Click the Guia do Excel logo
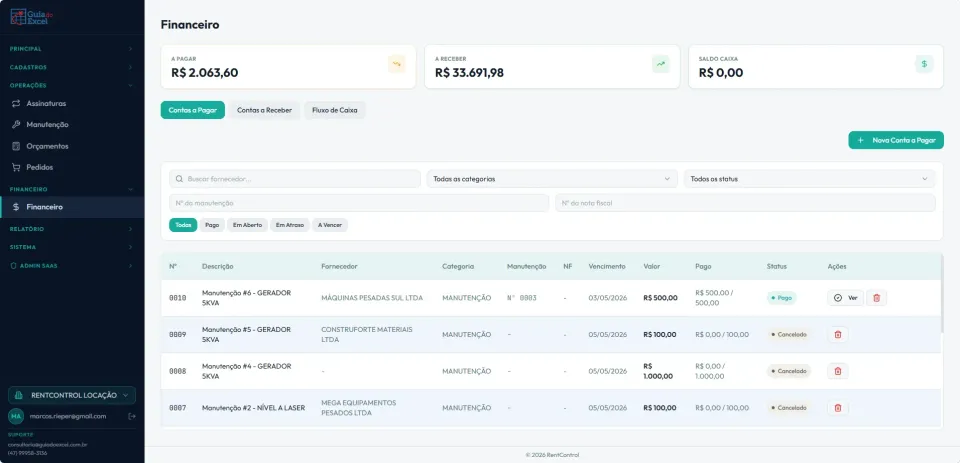Viewport: 960px width, 463px height. (29, 17)
